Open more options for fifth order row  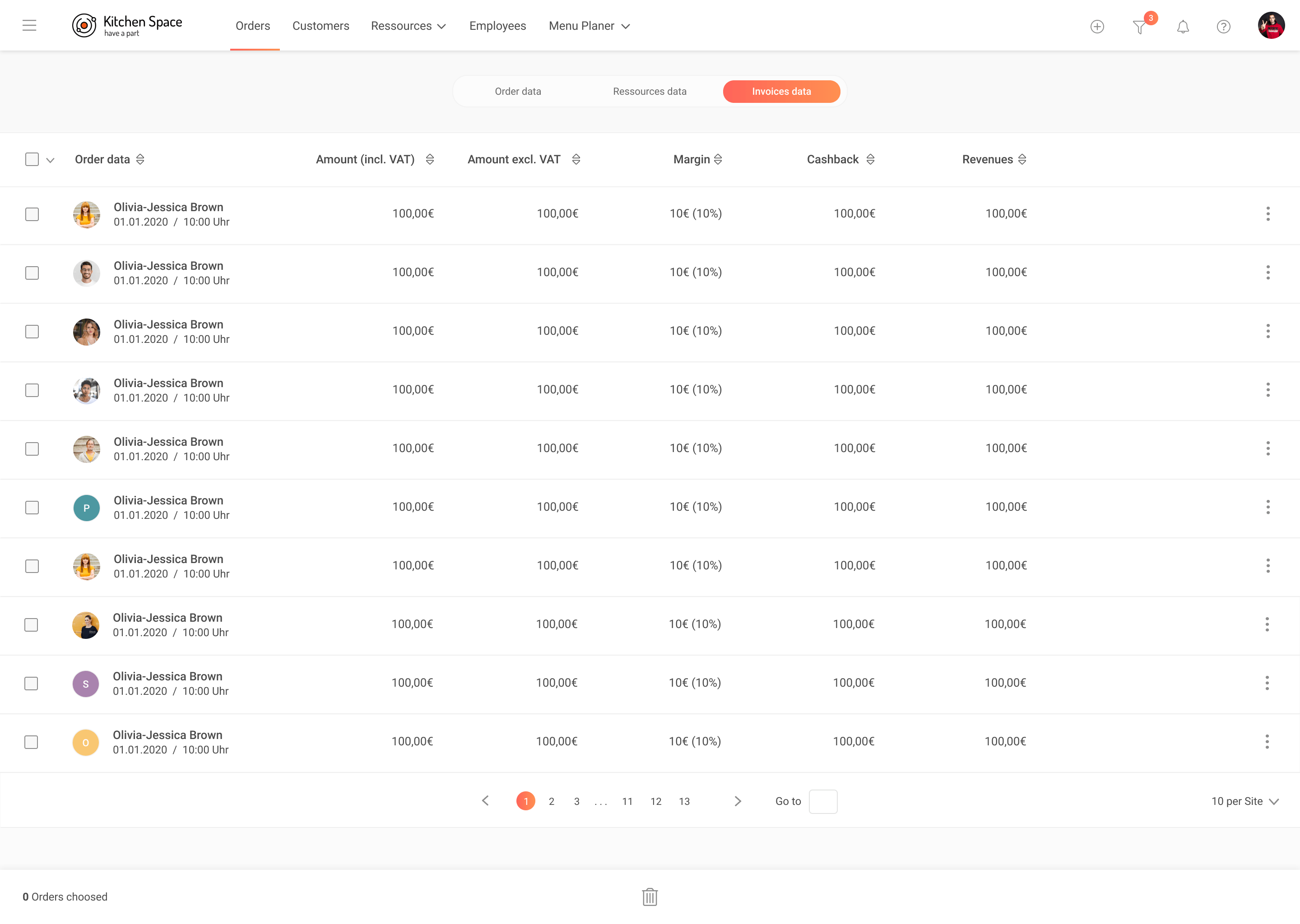(1267, 448)
